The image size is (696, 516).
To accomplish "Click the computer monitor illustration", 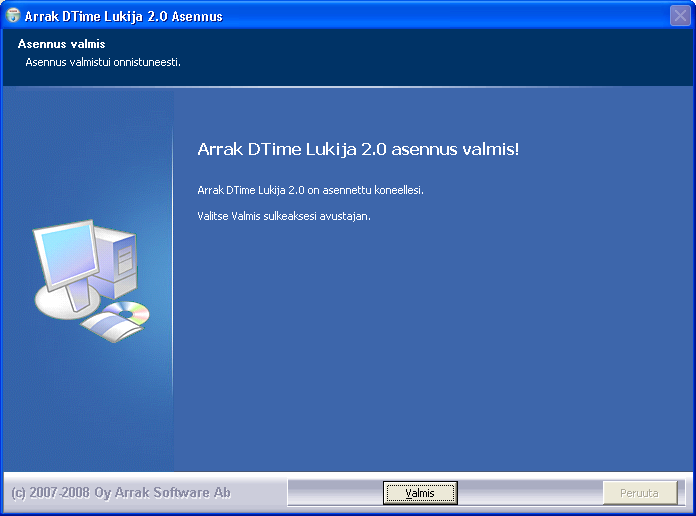I will (x=67, y=255).
